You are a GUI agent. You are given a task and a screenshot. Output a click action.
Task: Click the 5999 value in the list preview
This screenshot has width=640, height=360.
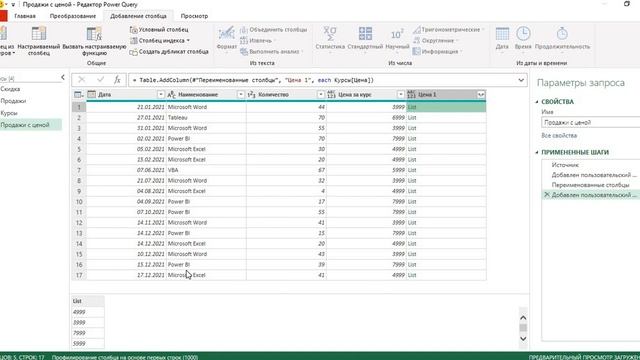pyautogui.click(x=88, y=344)
